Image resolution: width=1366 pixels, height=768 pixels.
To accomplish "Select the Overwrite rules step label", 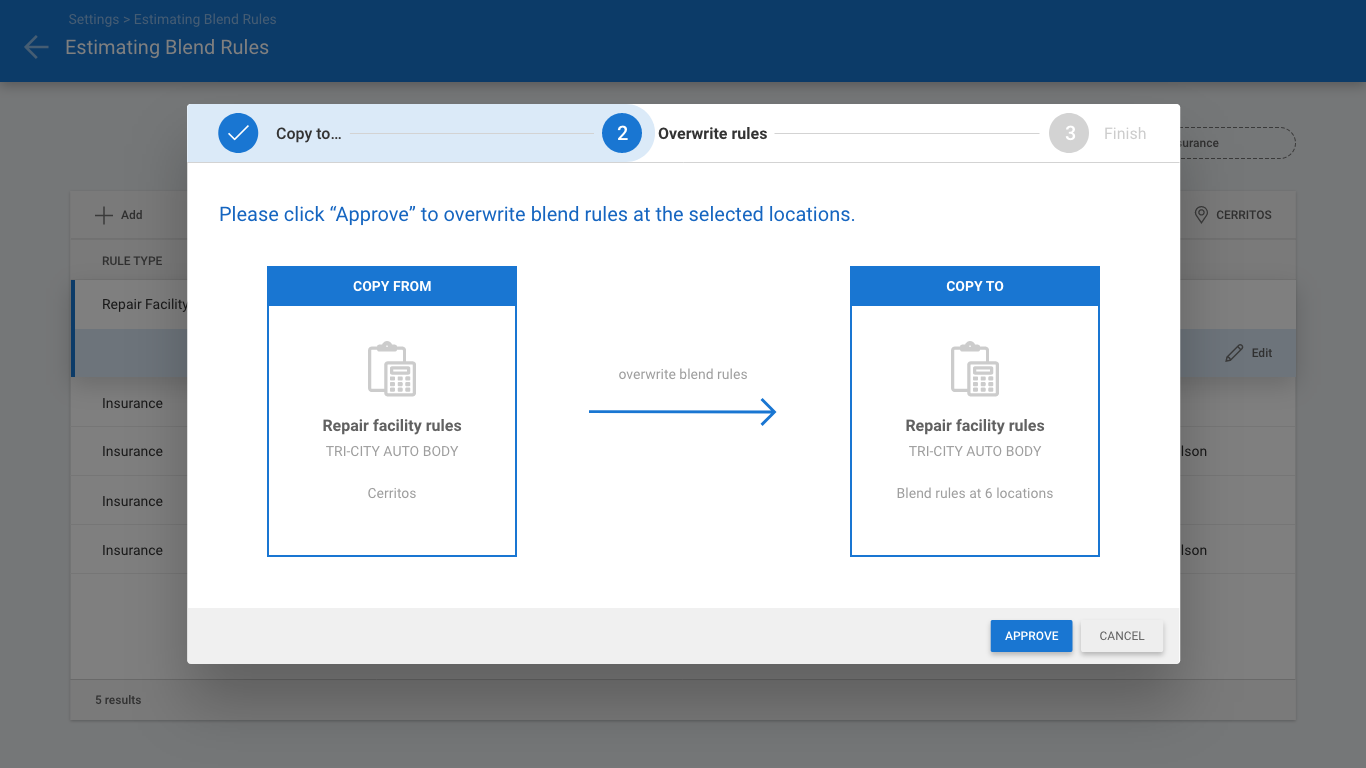I will (712, 134).
